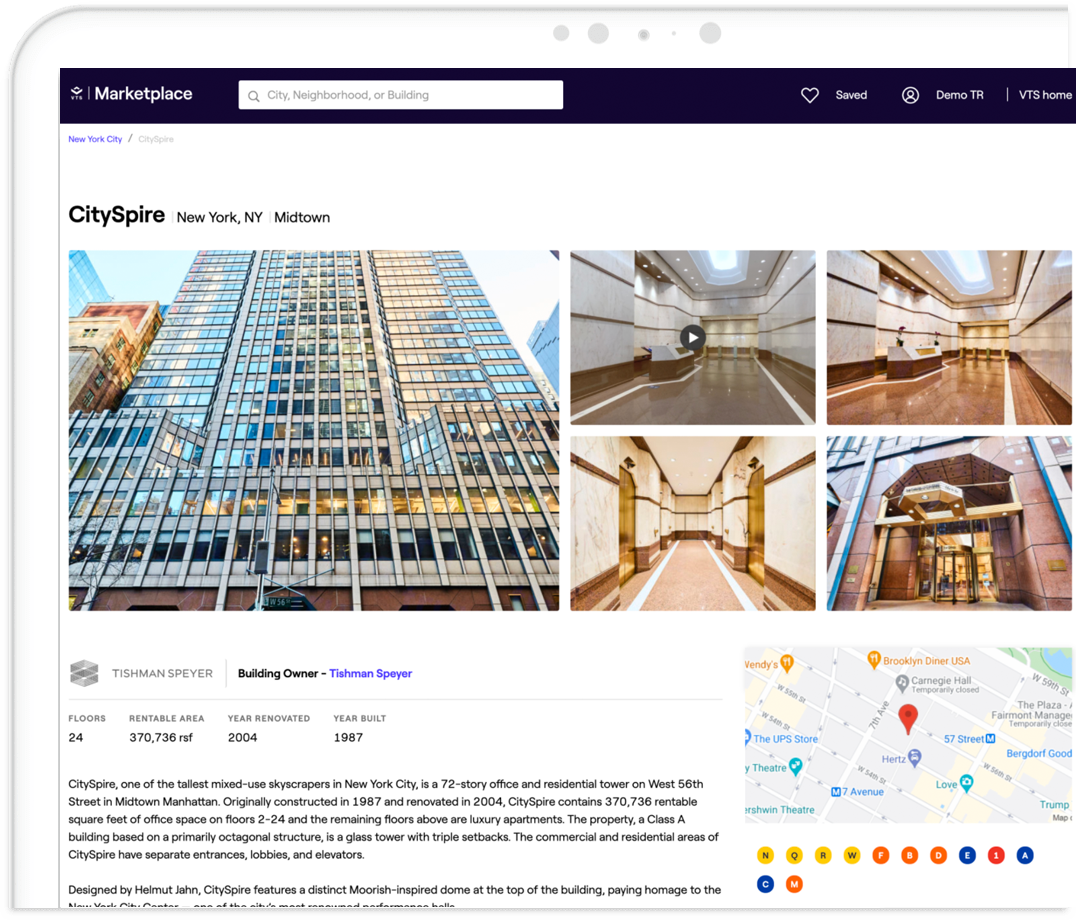
Task: Click the E subway line badge
Action: tap(967, 856)
